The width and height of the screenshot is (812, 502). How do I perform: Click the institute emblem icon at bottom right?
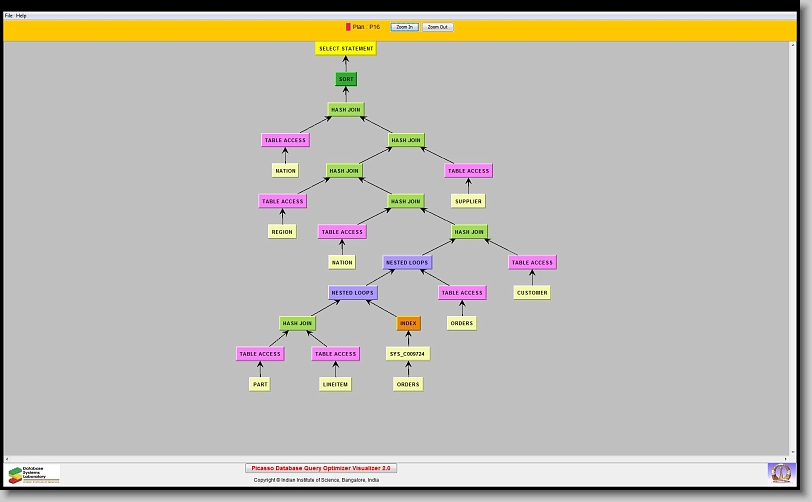(779, 471)
